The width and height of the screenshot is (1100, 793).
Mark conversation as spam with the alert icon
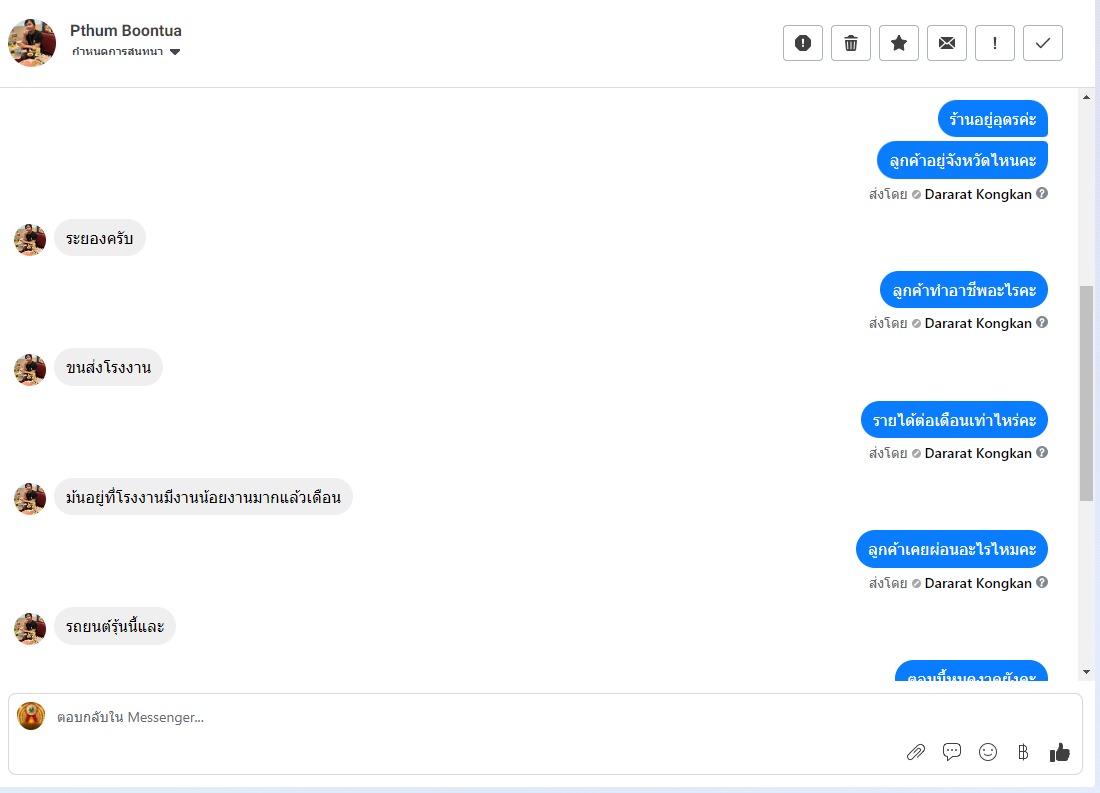(803, 43)
